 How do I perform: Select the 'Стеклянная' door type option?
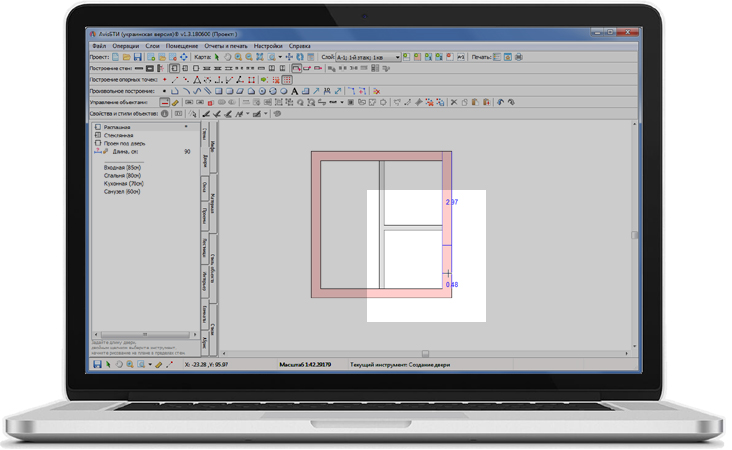[118, 135]
